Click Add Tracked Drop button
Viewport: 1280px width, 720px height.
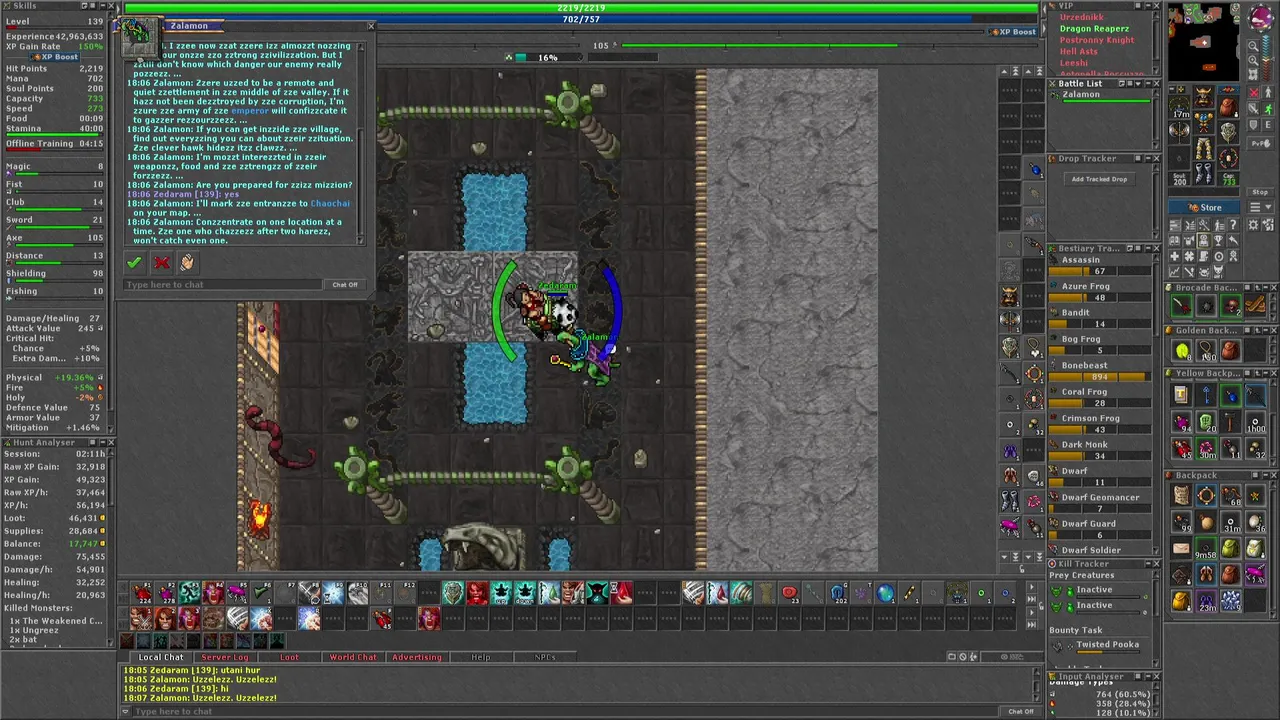[x=1099, y=179]
